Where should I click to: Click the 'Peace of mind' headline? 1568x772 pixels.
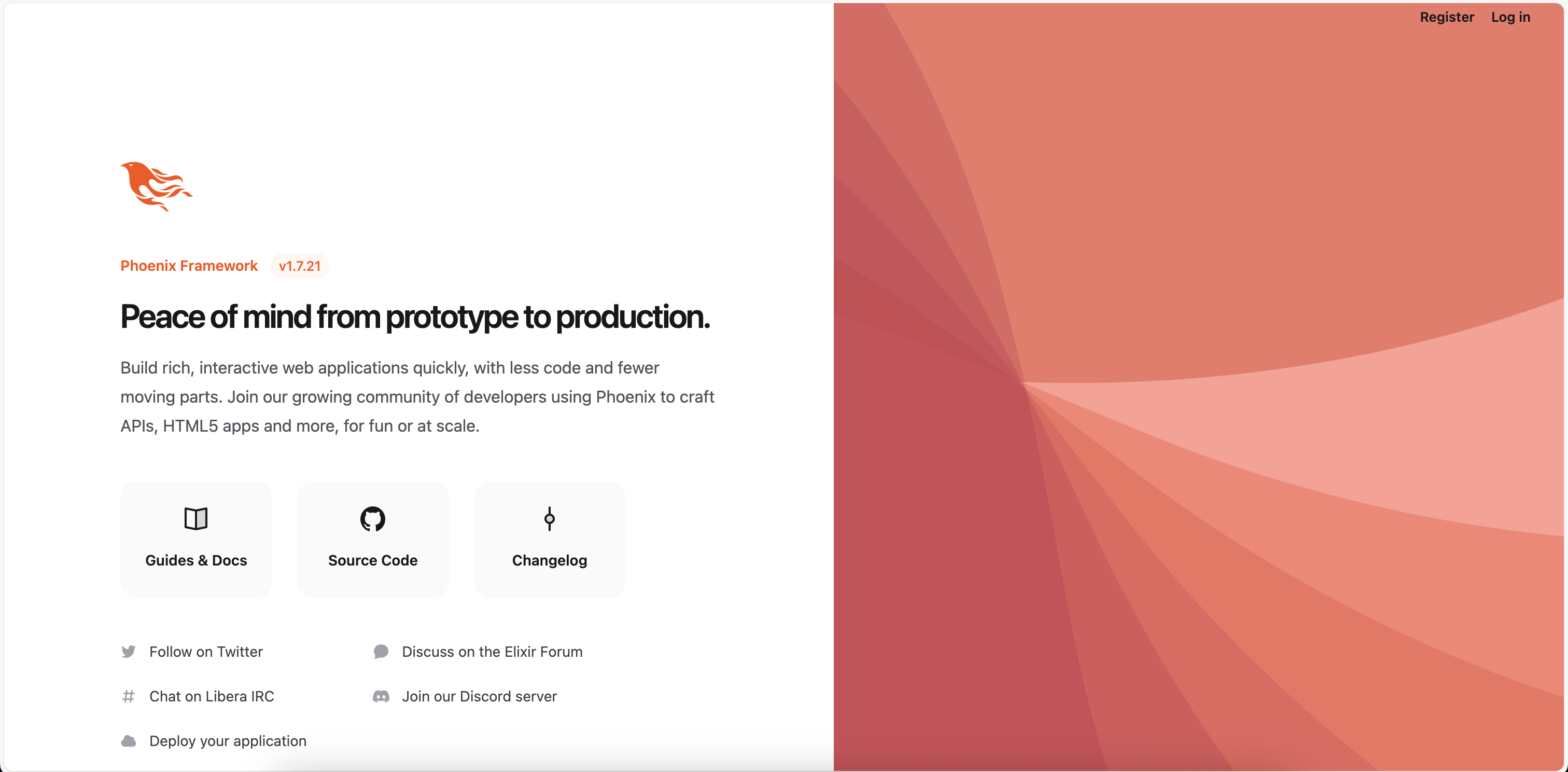pyautogui.click(x=415, y=317)
